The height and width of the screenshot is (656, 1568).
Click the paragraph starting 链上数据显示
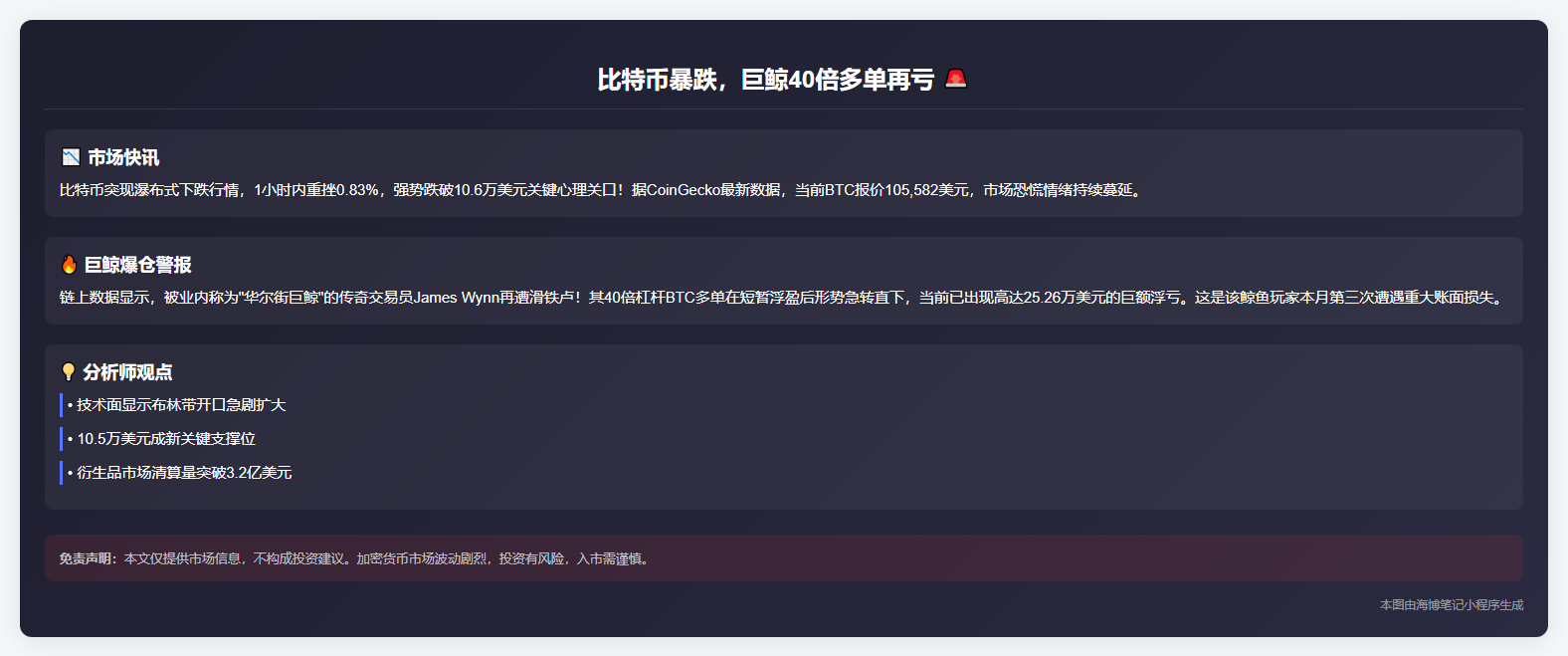(x=783, y=298)
